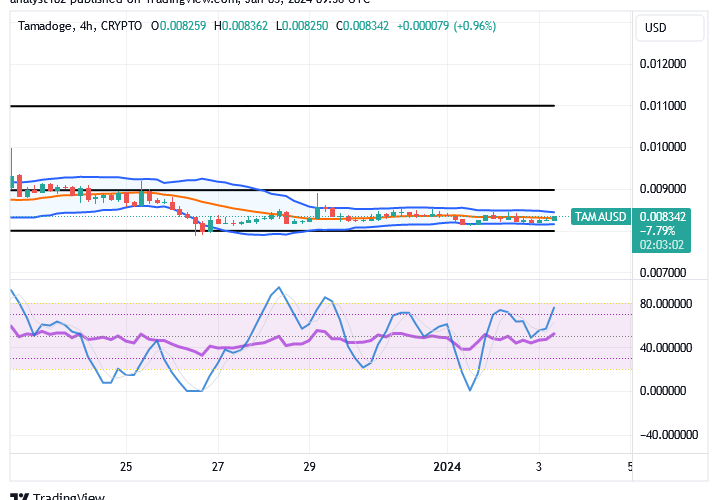This screenshot has width=718, height=500.
Task: Click the +0.000079 (+0.96%) change text
Action: point(446,26)
